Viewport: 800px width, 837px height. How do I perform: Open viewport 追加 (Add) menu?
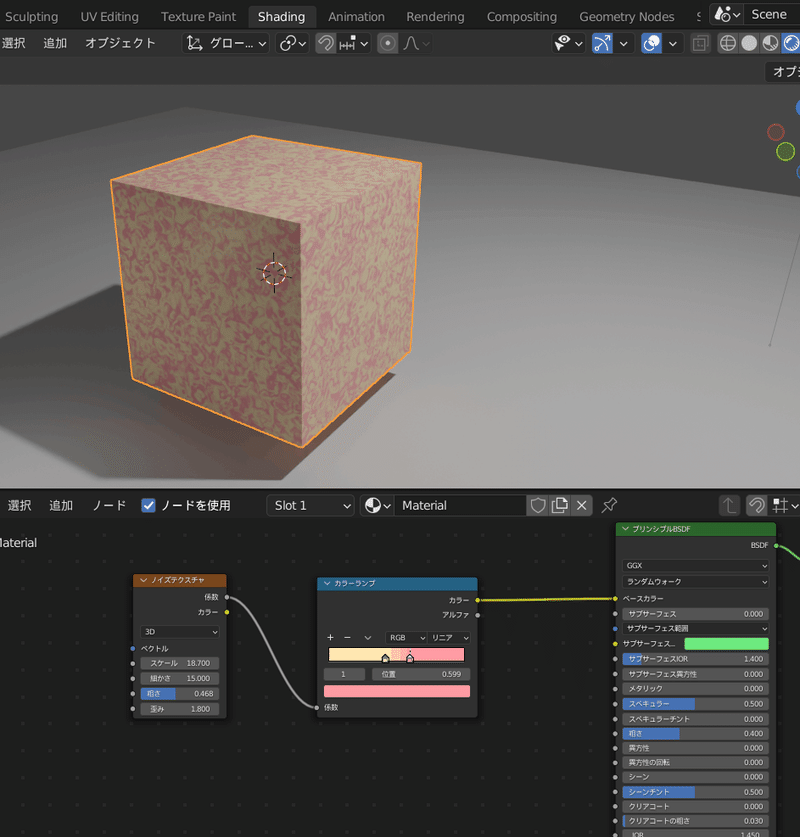tap(55, 43)
